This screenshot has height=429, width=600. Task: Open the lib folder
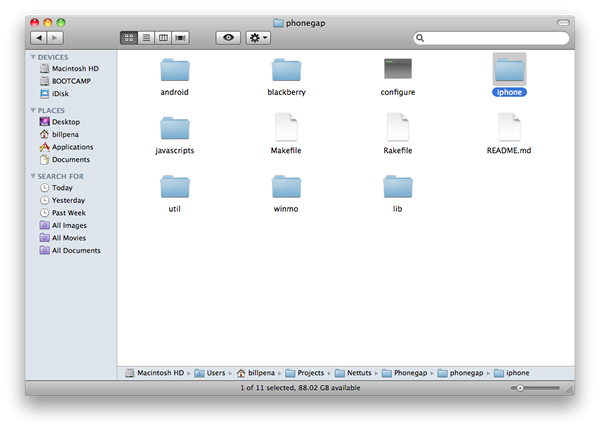398,187
